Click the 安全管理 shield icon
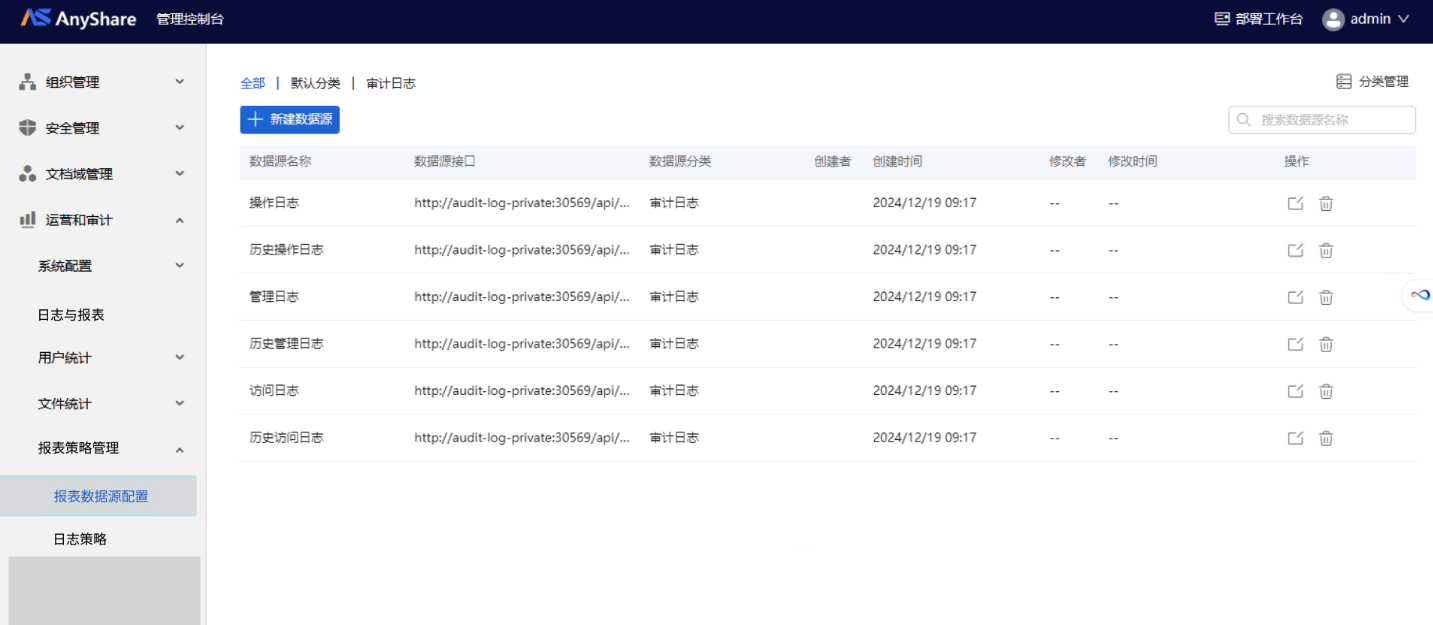The image size is (1433, 625). pos(28,128)
